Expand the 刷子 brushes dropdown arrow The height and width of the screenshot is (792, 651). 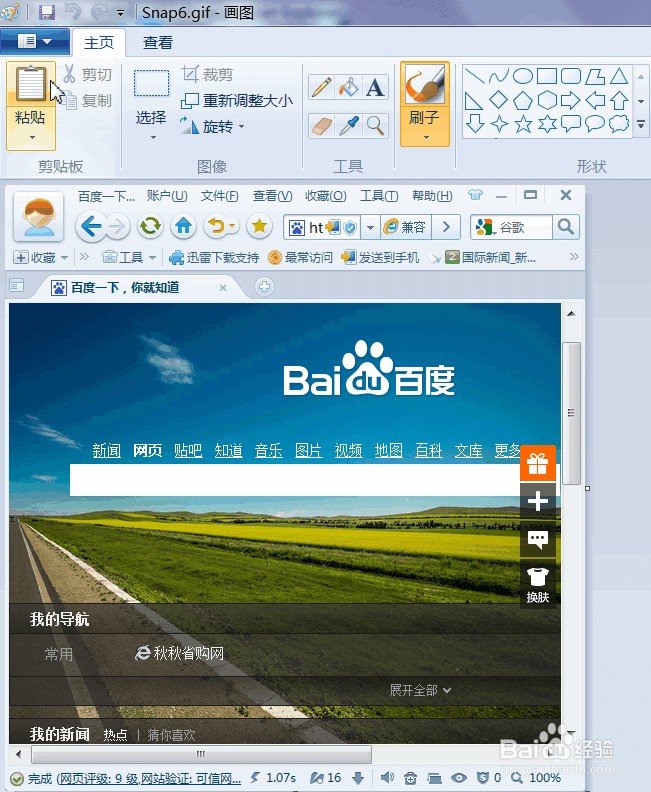click(426, 137)
